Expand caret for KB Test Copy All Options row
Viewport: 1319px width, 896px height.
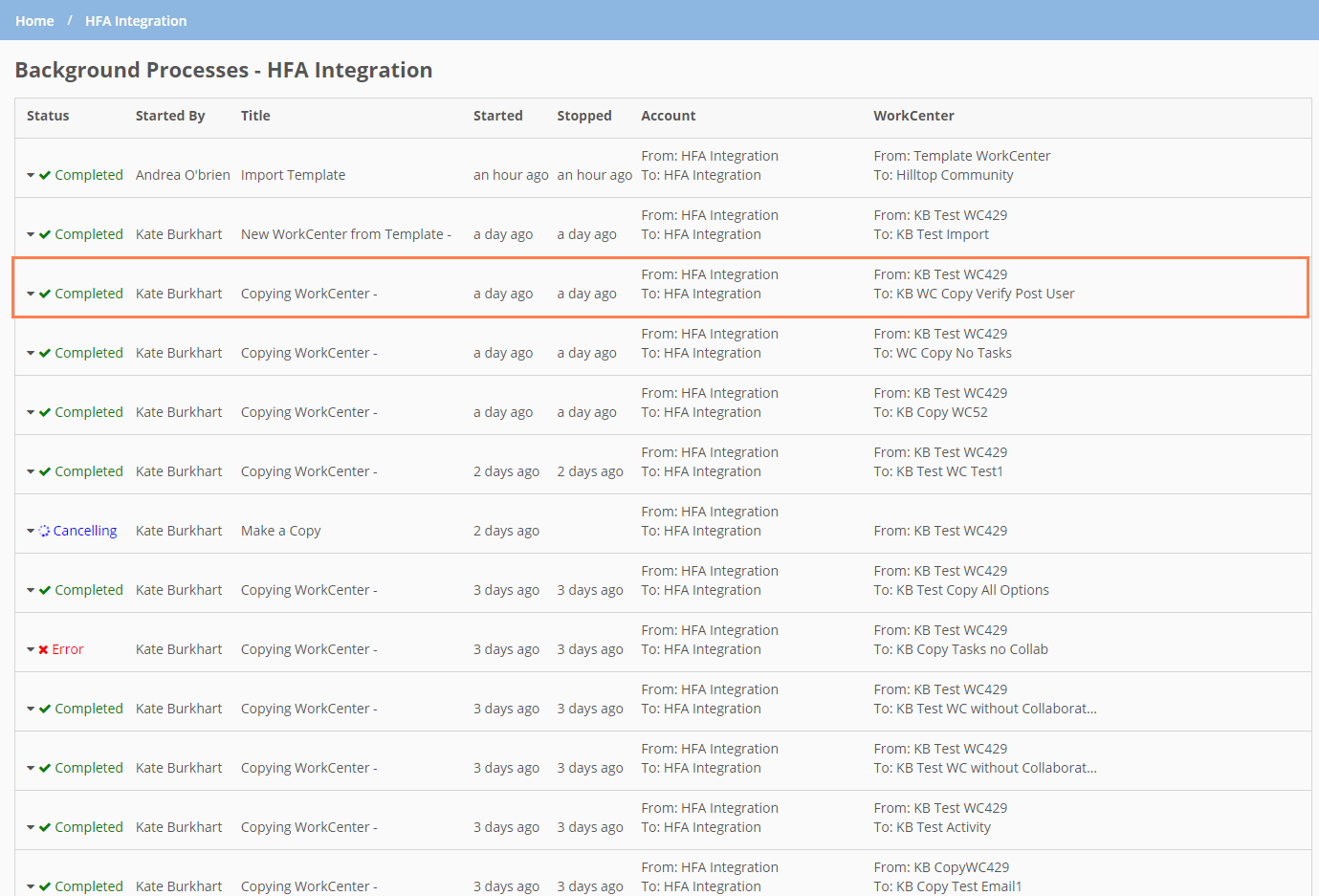pyautogui.click(x=31, y=591)
